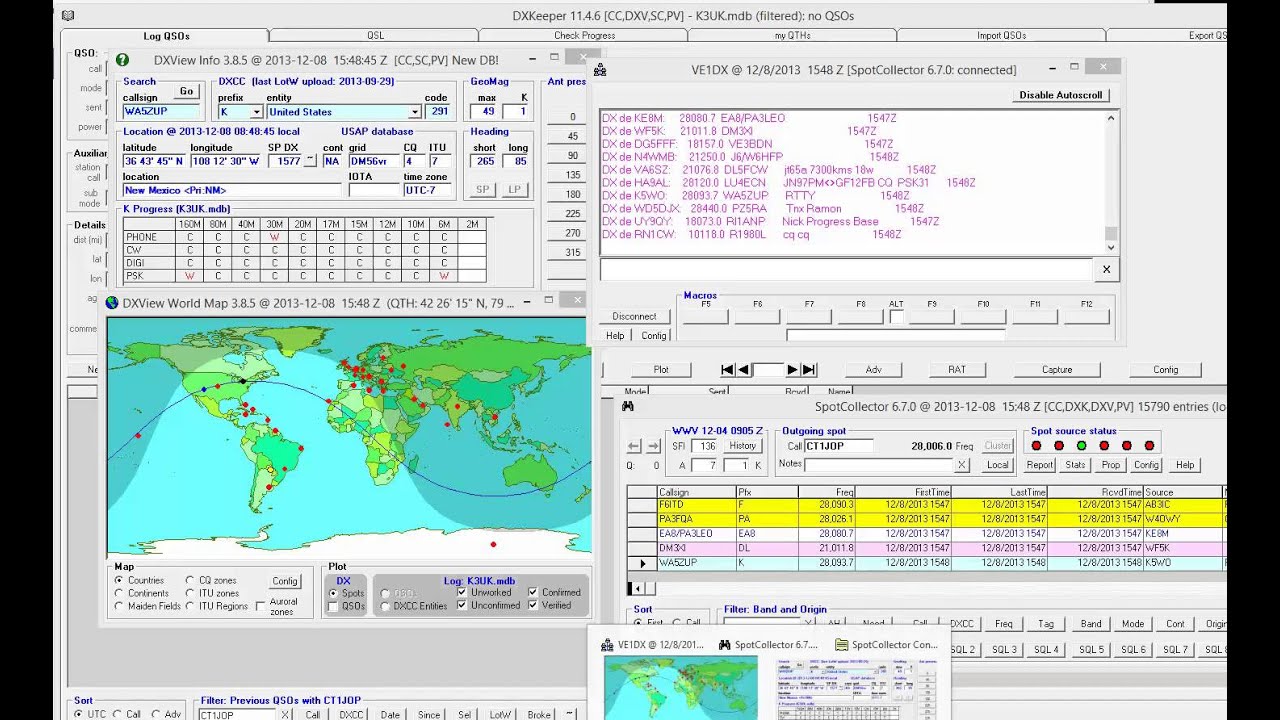Uncheck the Unworked plot checkbox

tap(463, 592)
